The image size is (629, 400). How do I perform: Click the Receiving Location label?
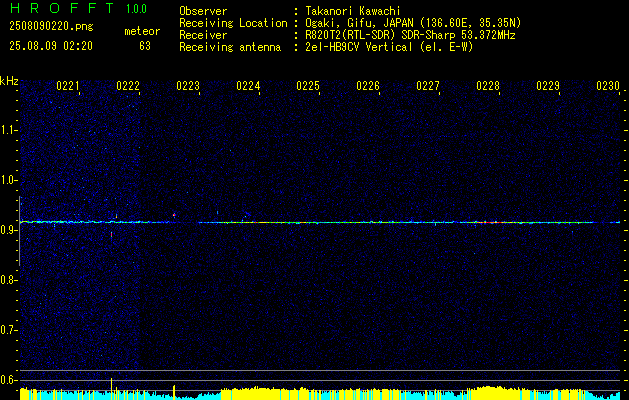point(233,23)
